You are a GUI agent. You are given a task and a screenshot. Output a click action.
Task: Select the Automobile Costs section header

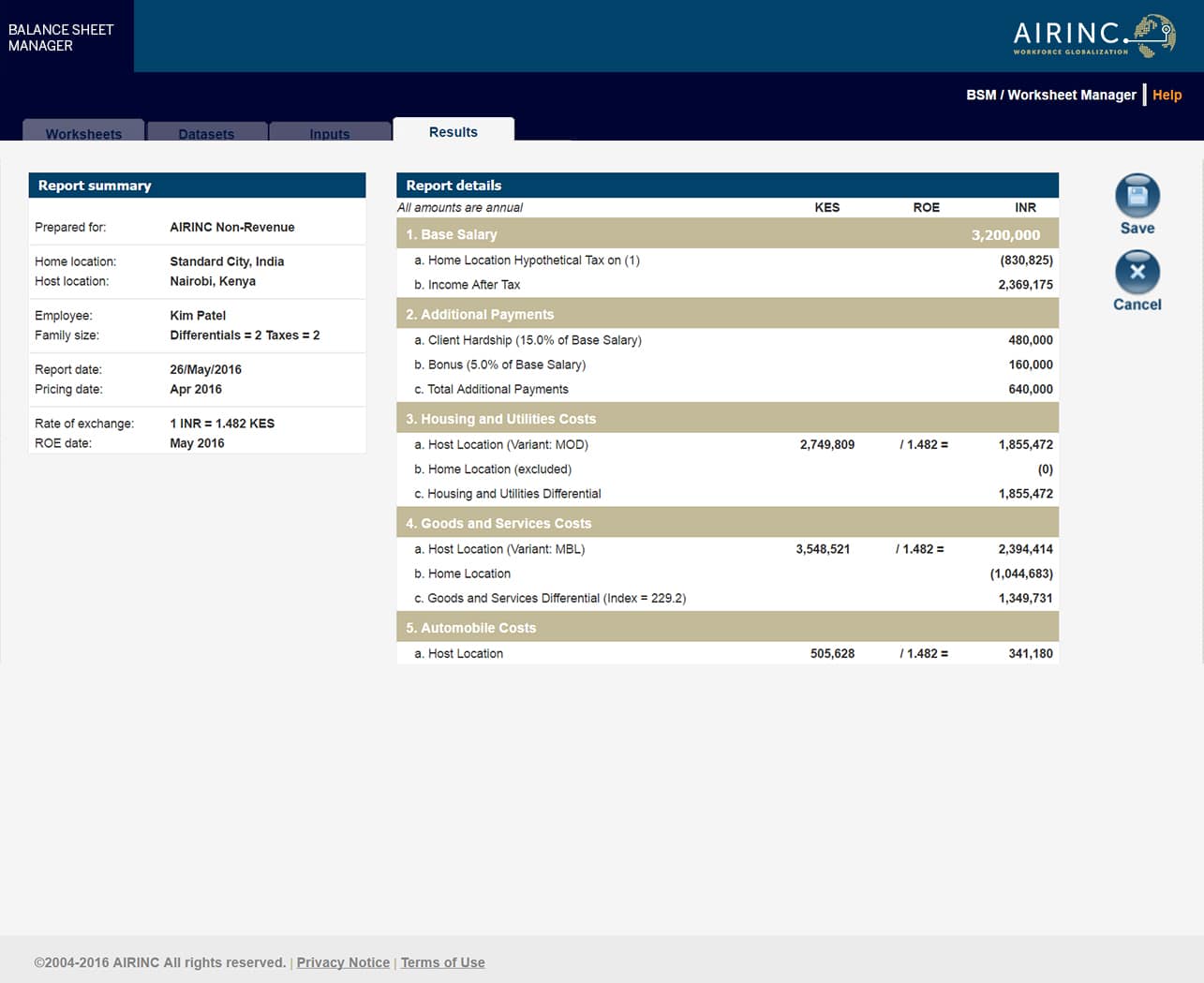tap(478, 628)
